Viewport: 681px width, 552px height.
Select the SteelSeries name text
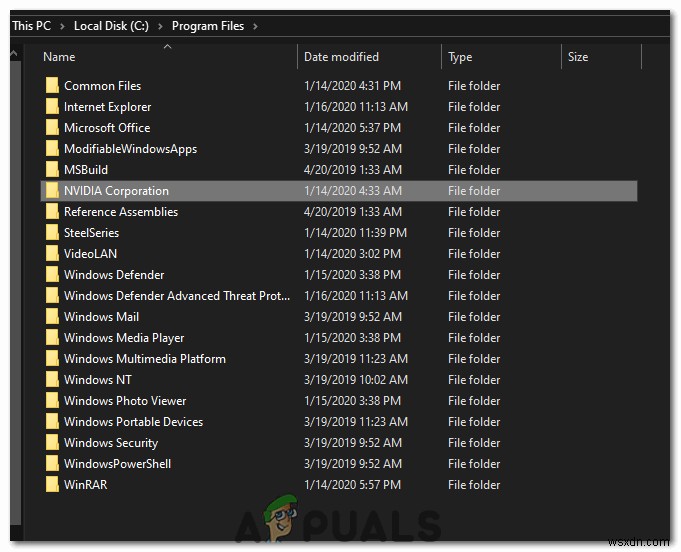click(91, 233)
